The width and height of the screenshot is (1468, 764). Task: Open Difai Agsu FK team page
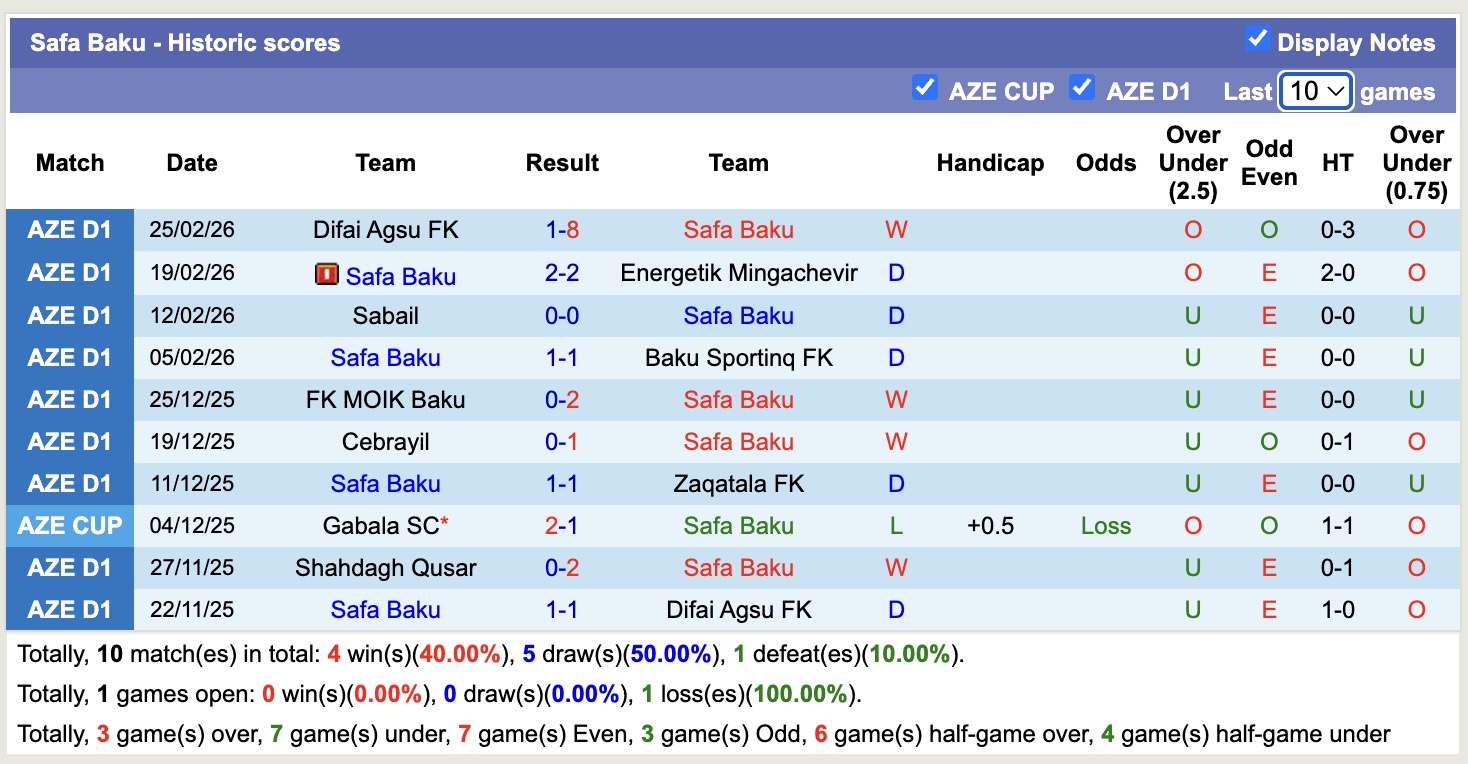(x=386, y=229)
